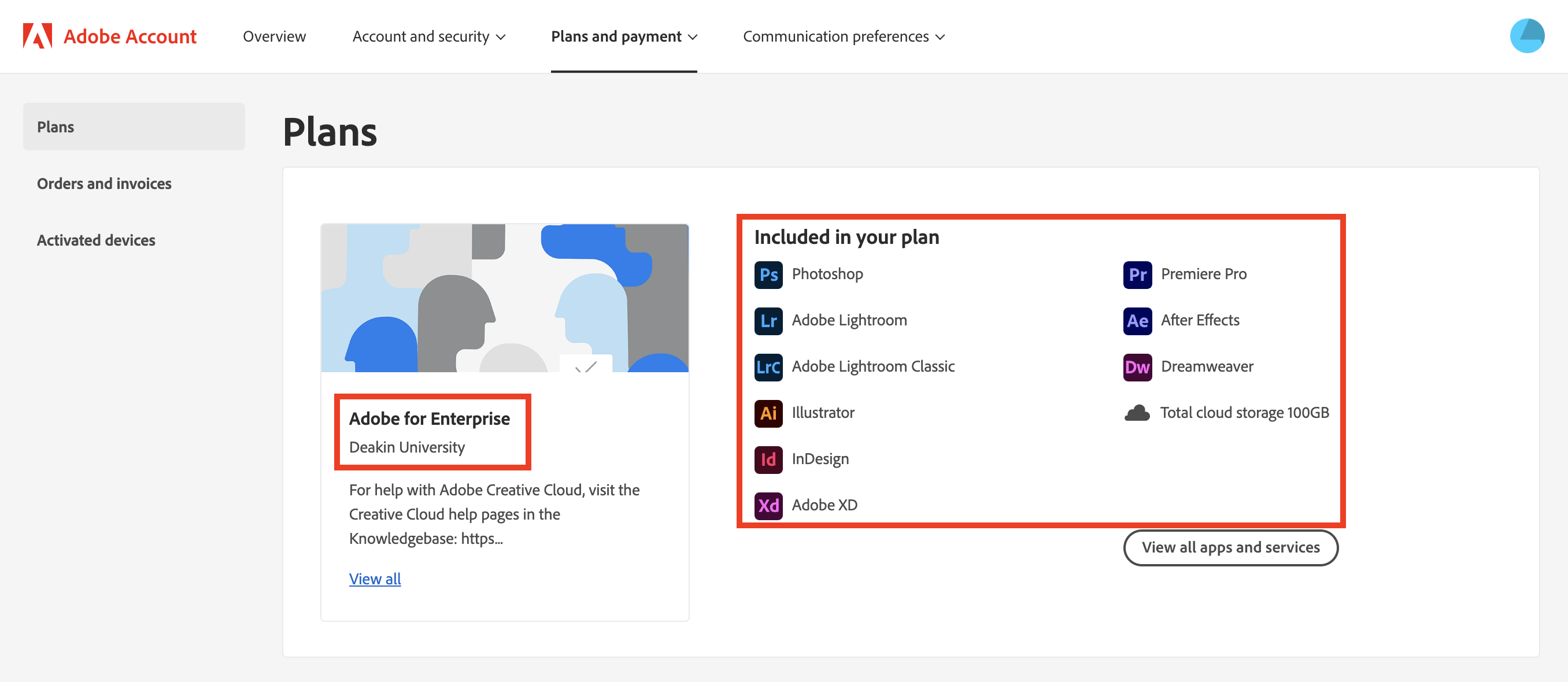
Task: Click the Photoshop Ps icon
Action: pyautogui.click(x=768, y=275)
